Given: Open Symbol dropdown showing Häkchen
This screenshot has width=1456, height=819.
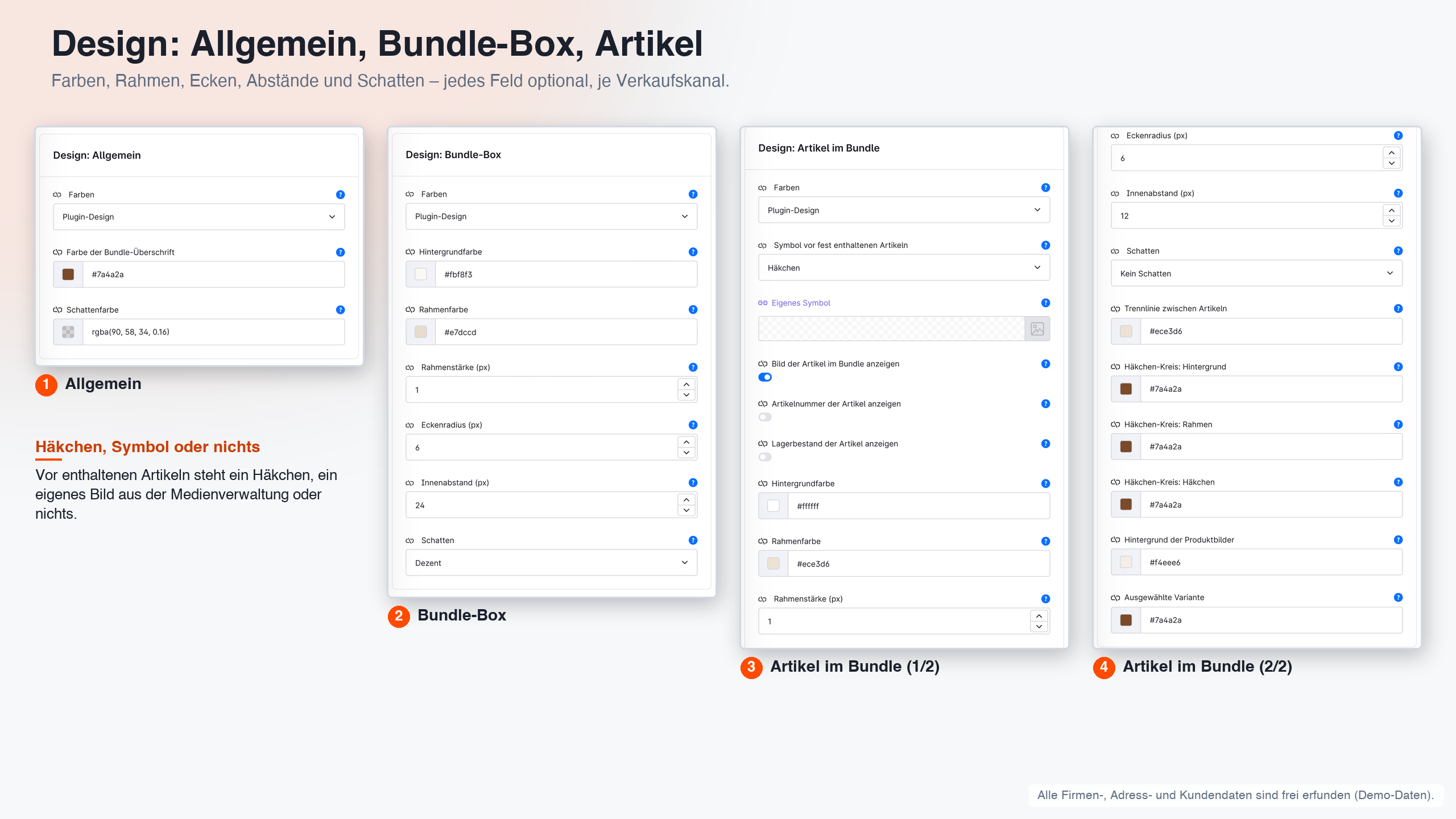Looking at the screenshot, I should pos(904,267).
